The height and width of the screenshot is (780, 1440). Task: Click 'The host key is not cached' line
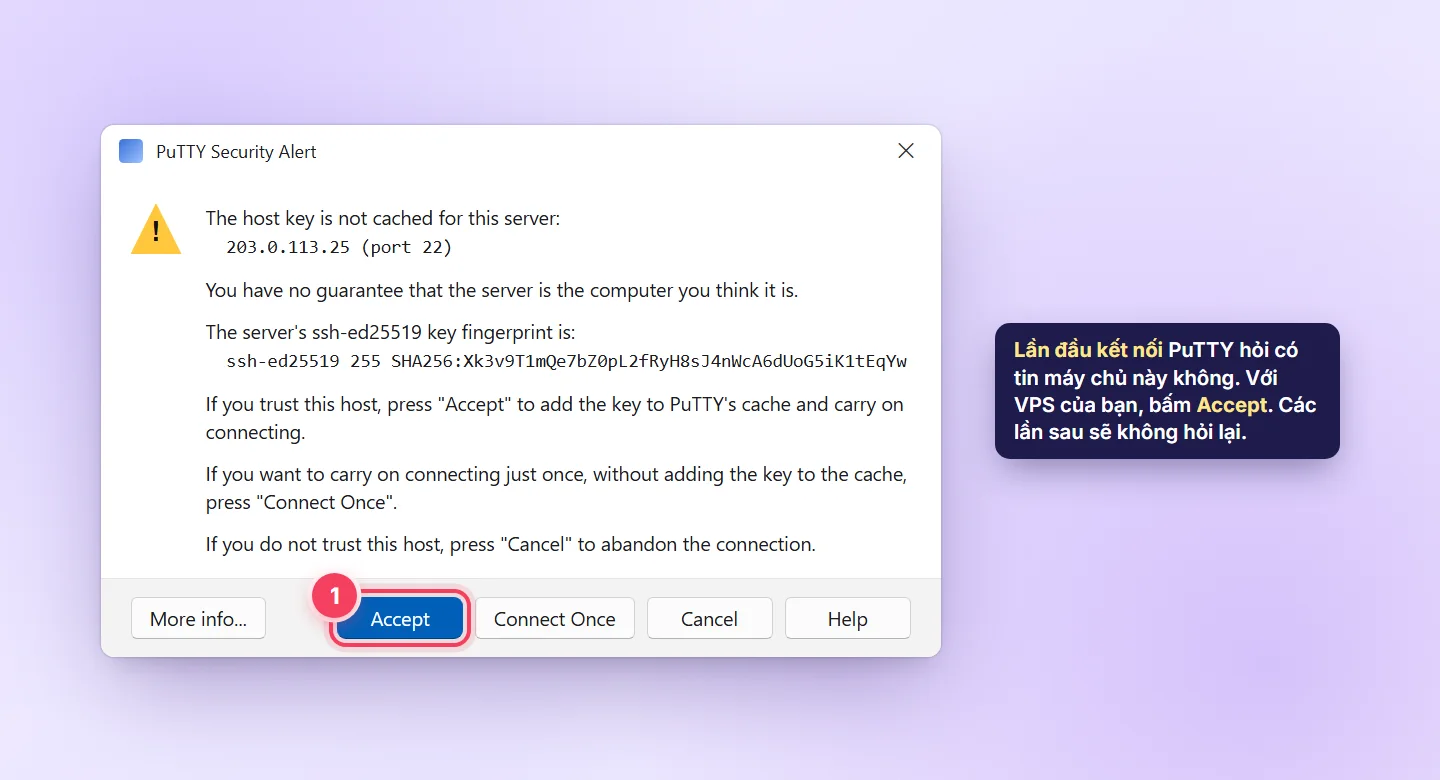click(x=383, y=219)
